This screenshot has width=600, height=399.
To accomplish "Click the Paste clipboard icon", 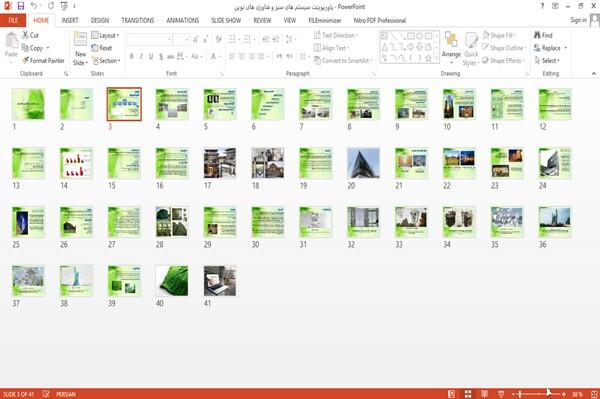I will point(11,41).
